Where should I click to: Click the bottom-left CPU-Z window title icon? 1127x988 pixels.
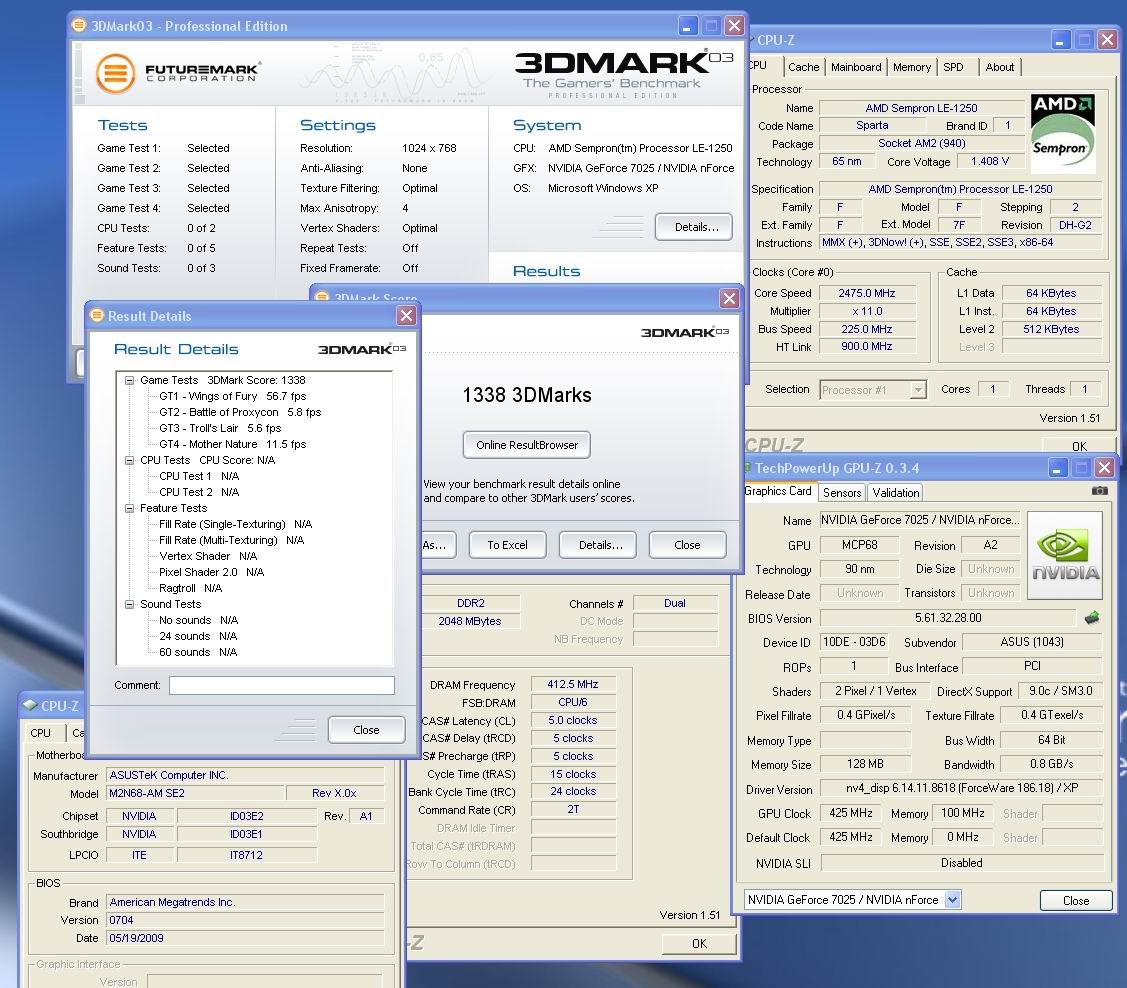coord(30,706)
